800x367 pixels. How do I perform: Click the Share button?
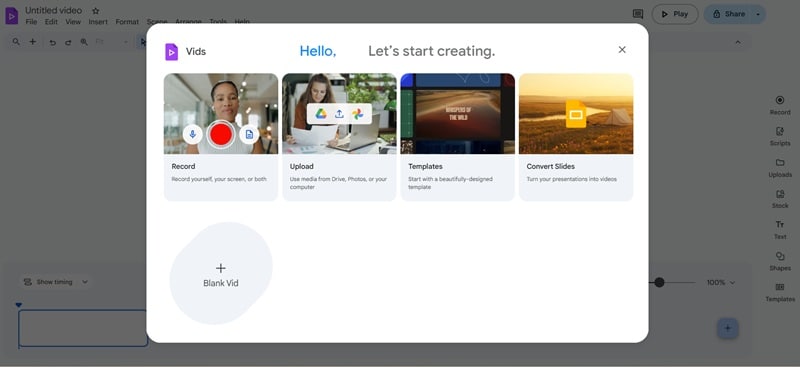tap(728, 14)
